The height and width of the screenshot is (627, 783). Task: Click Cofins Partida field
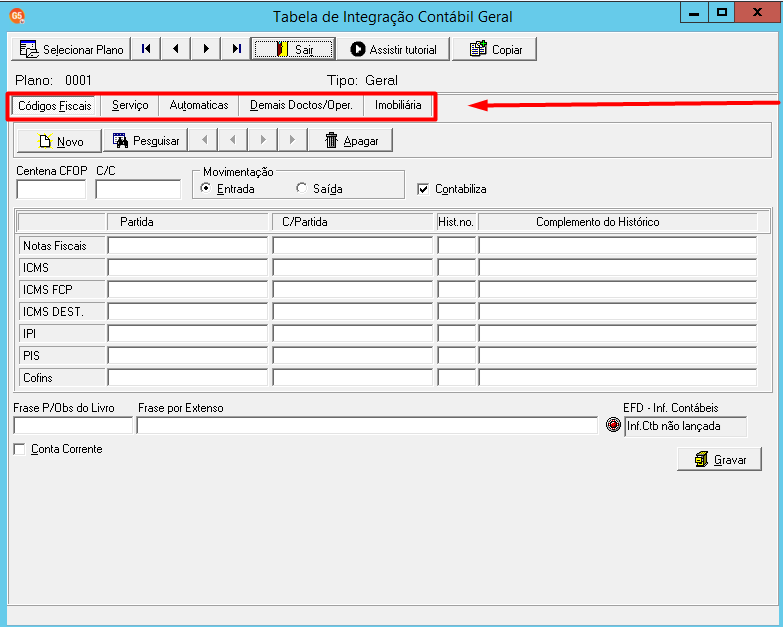(188, 377)
